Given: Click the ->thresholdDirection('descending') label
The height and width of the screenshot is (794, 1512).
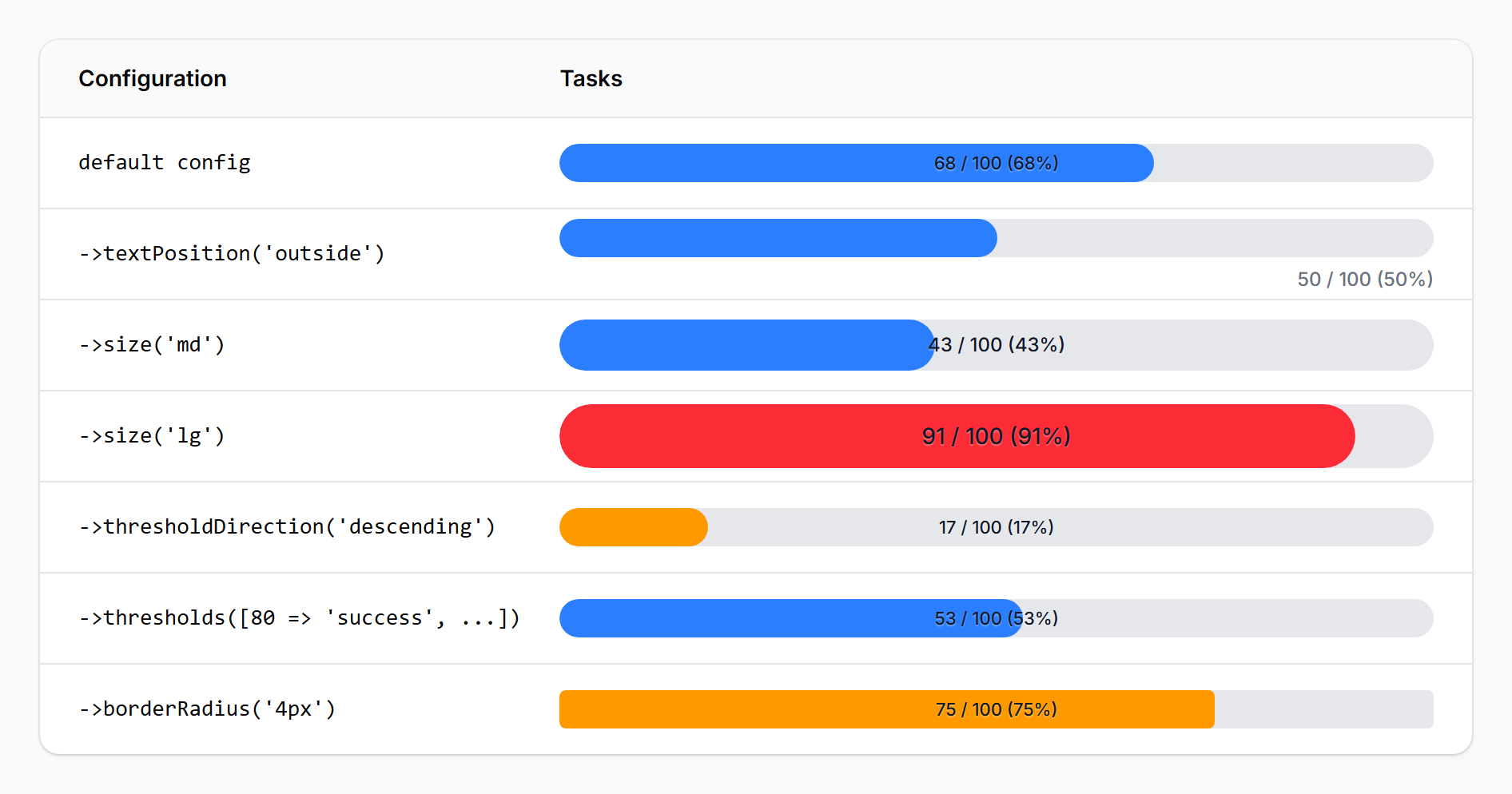Looking at the screenshot, I should click(286, 526).
